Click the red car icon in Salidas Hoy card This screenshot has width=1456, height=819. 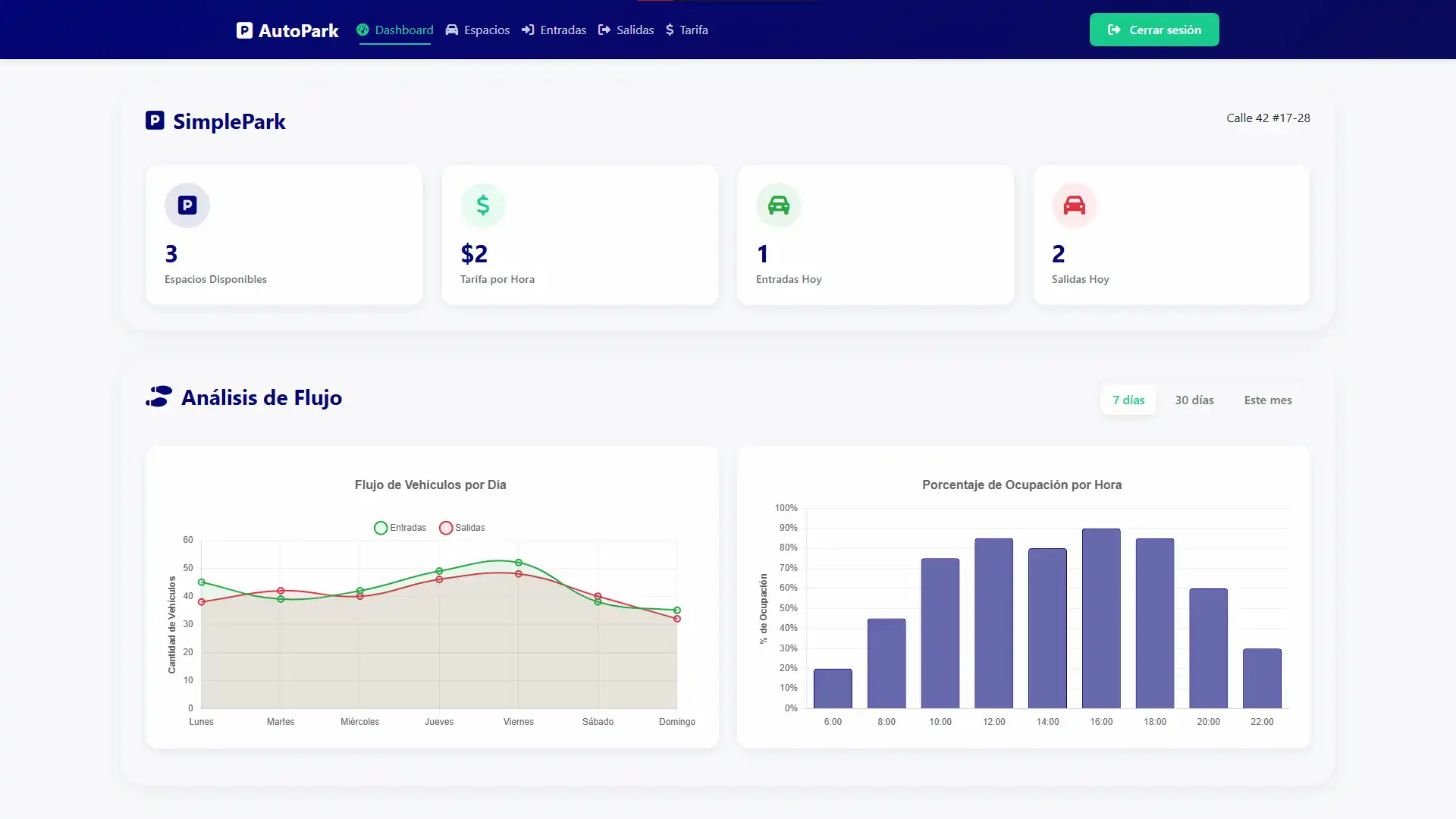click(1075, 206)
